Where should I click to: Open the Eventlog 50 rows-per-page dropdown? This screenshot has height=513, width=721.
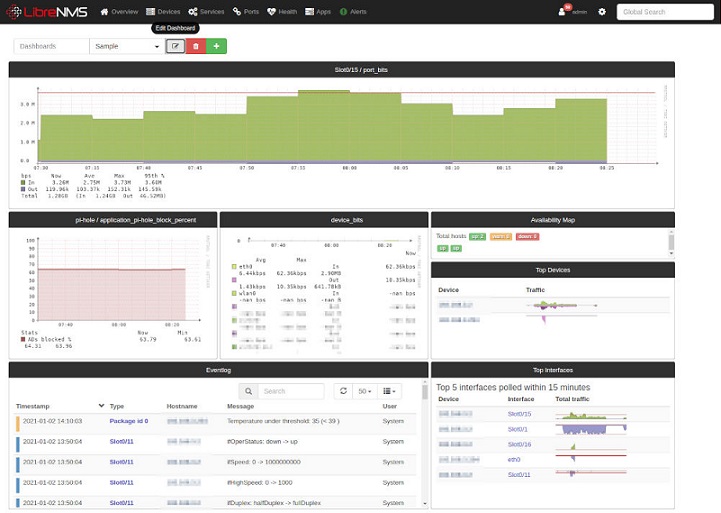pyautogui.click(x=366, y=391)
